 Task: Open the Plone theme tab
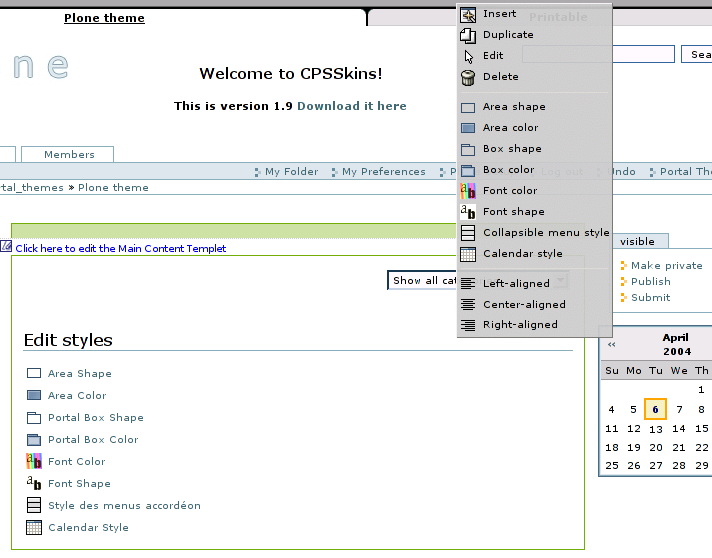(x=104, y=18)
